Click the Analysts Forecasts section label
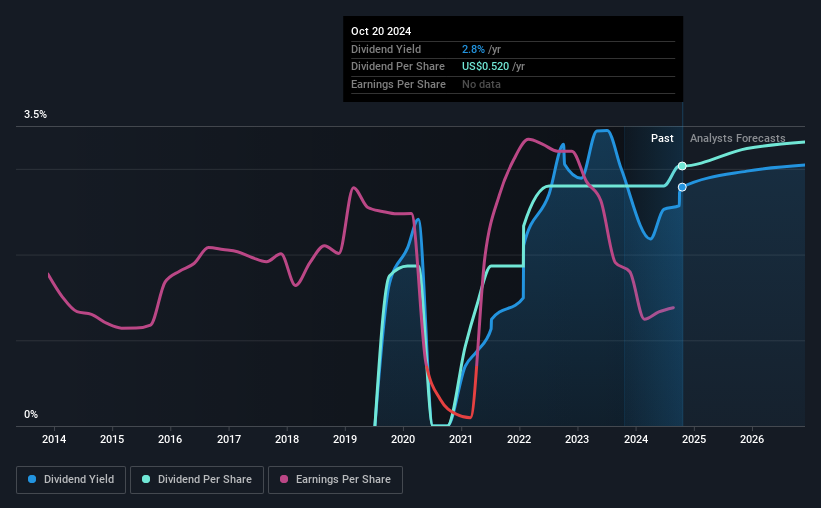 click(x=737, y=138)
